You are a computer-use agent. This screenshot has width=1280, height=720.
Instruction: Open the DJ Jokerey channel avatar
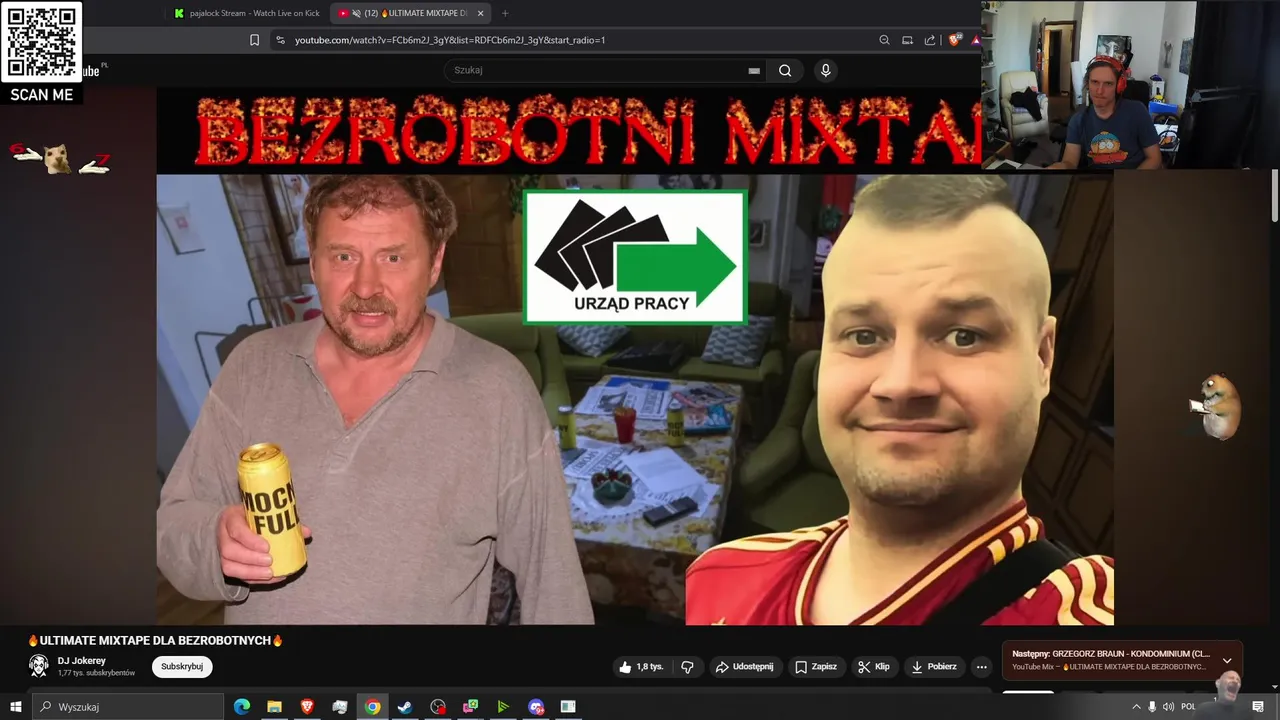(39, 666)
